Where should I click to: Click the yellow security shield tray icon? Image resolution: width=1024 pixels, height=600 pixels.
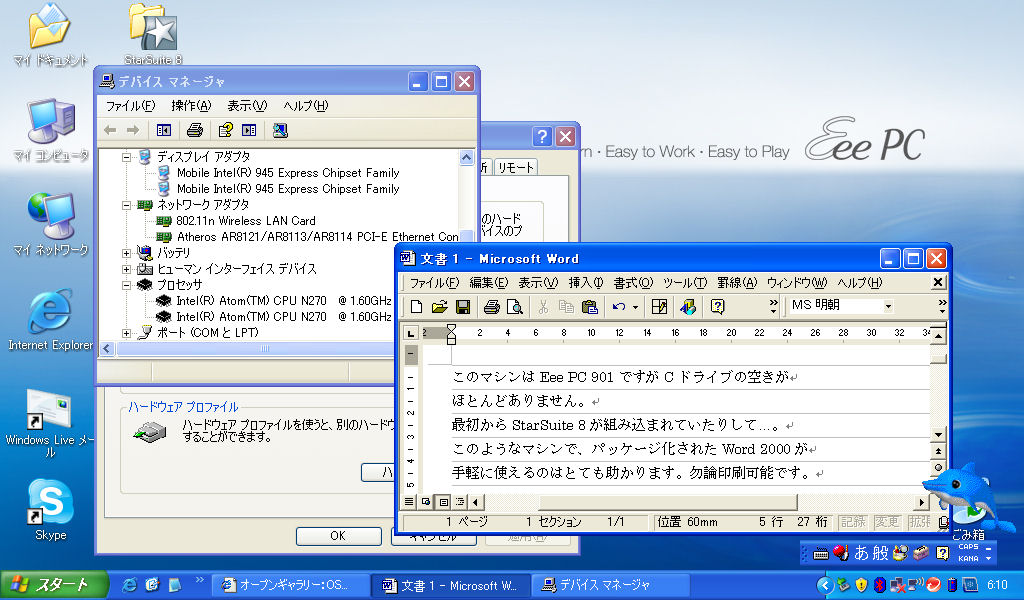tap(861, 584)
